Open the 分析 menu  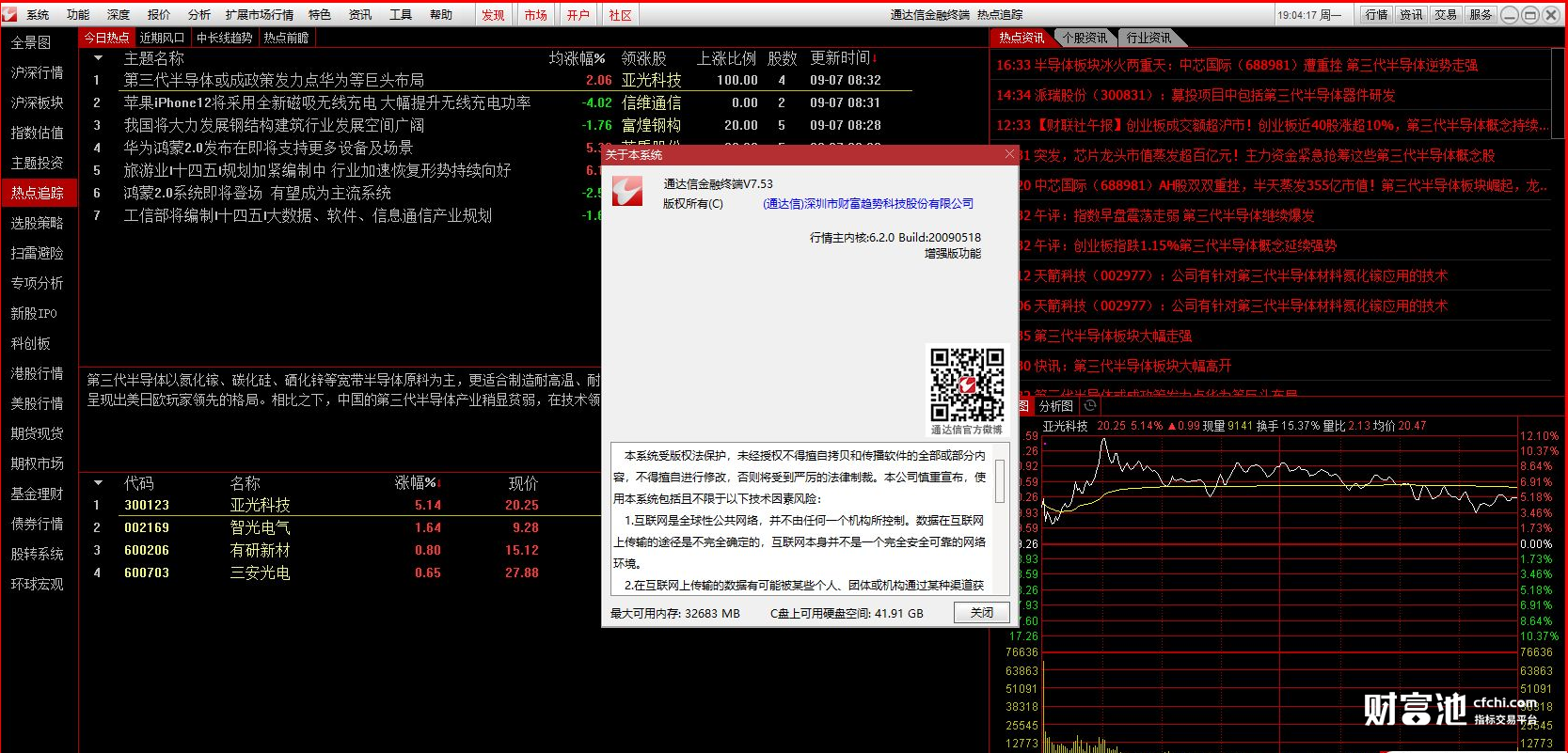tap(199, 14)
